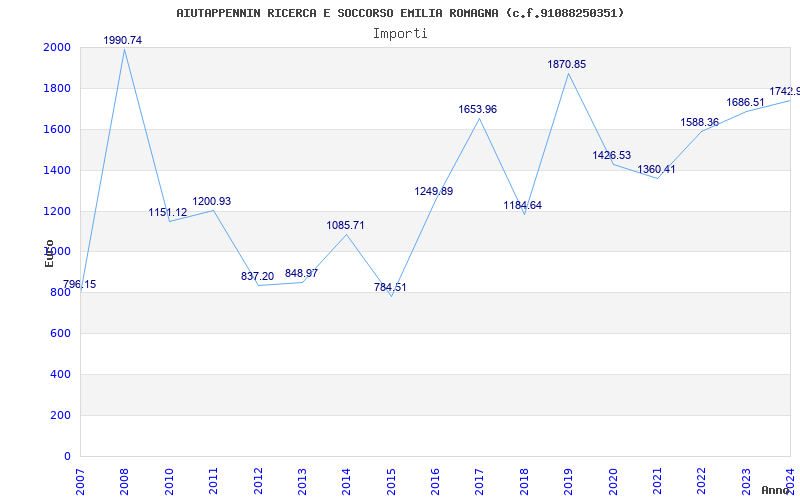The image size is (800, 500).
Task: Select the 2019 year tick label
Action: pos(568,481)
